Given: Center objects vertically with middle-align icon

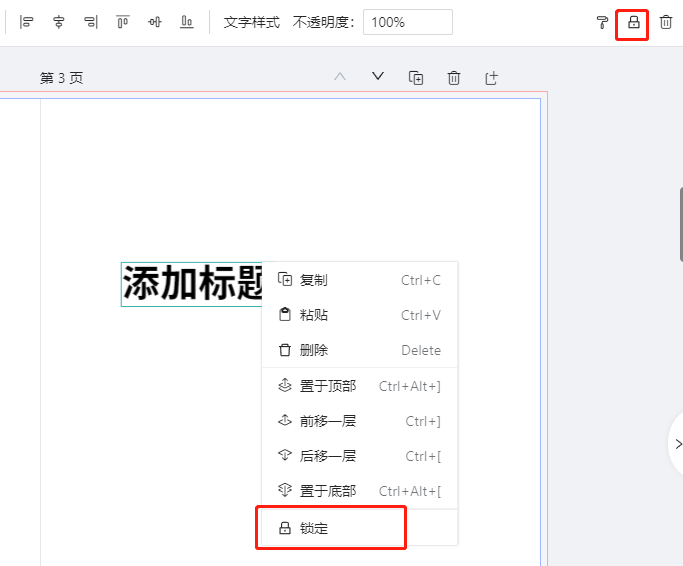Looking at the screenshot, I should pyautogui.click(x=155, y=22).
